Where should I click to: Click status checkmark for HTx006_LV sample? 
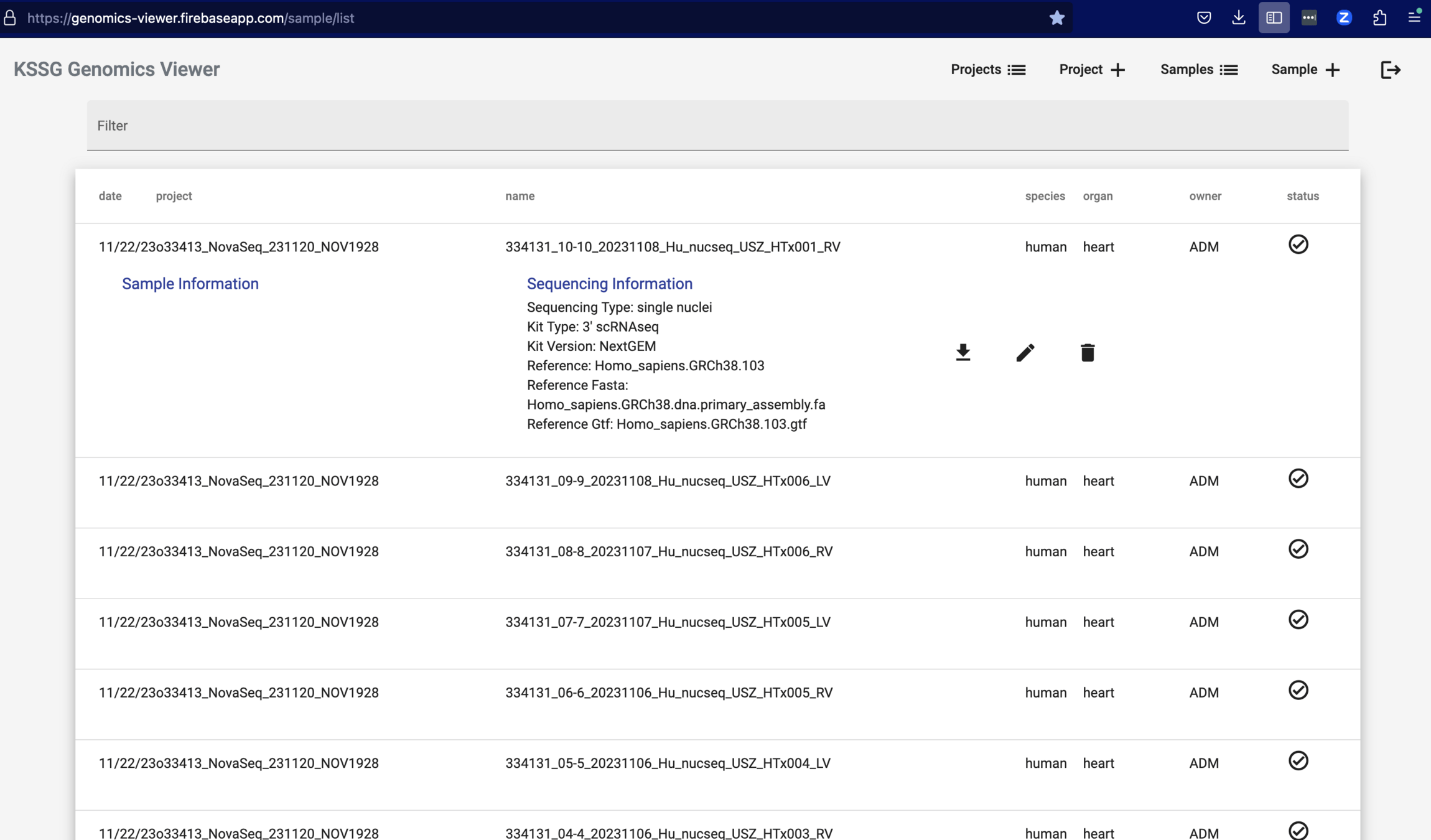(1298, 478)
